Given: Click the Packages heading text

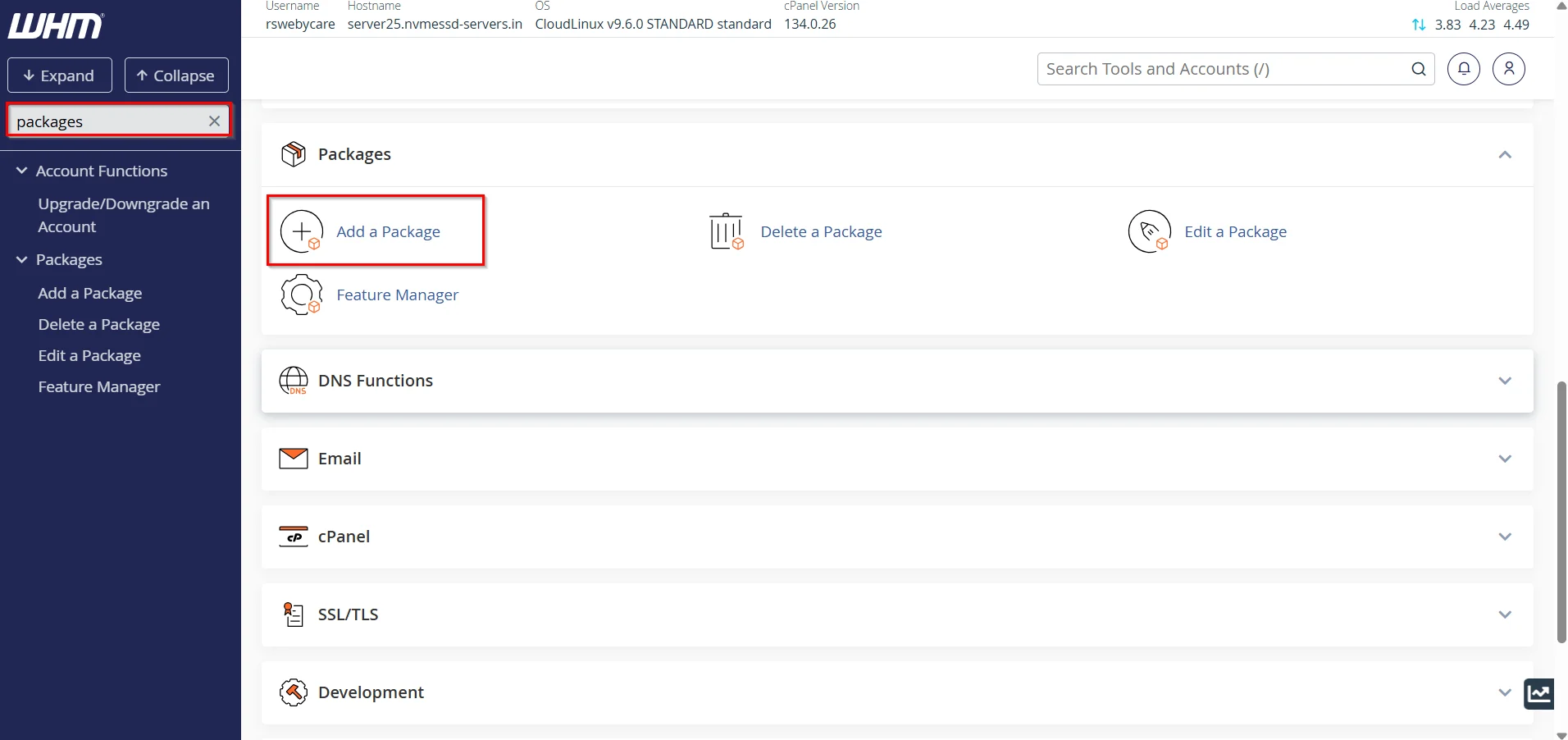Looking at the screenshot, I should [x=354, y=154].
